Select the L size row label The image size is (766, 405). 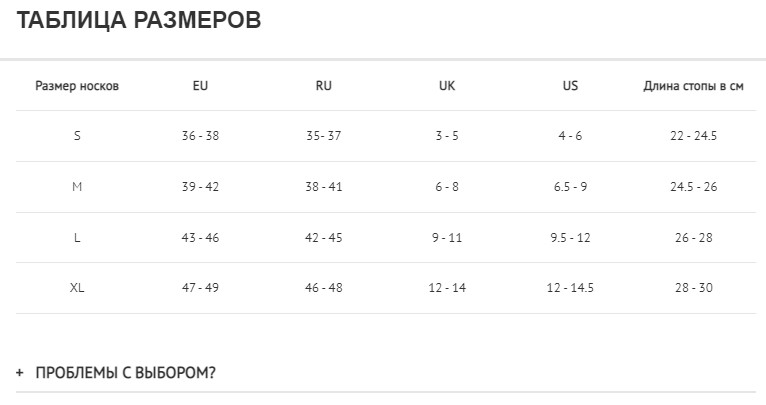point(77,238)
